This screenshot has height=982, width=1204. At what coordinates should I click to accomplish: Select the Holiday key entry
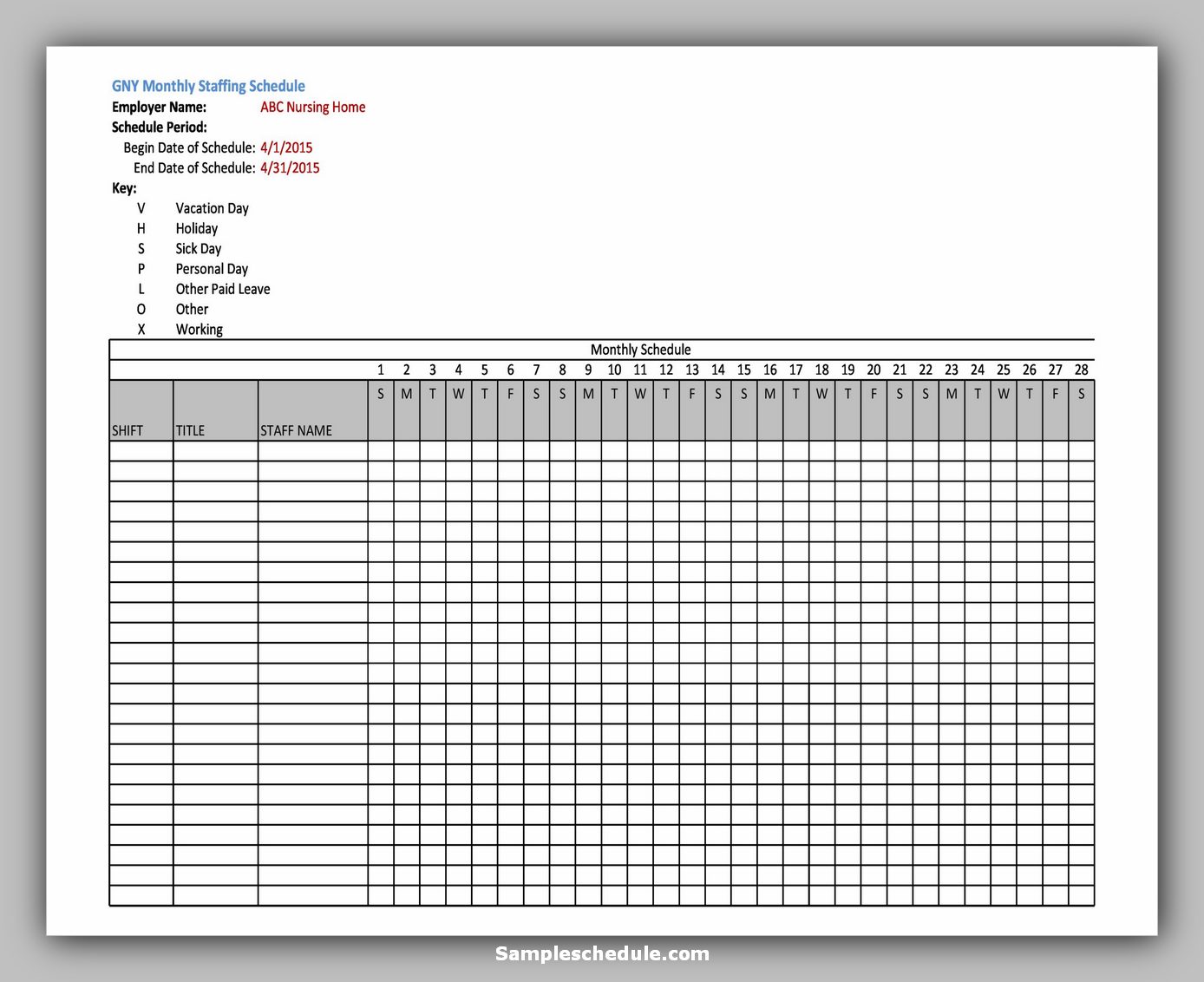tap(197, 228)
